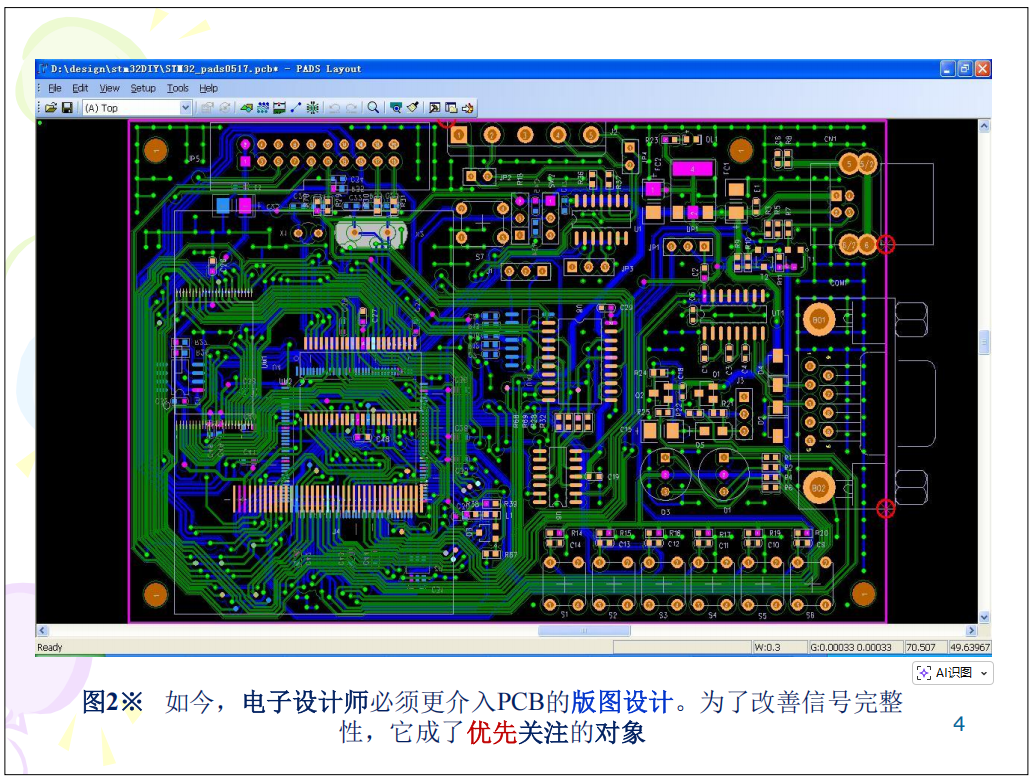
Task: Open the Tools menu
Action: (177, 88)
